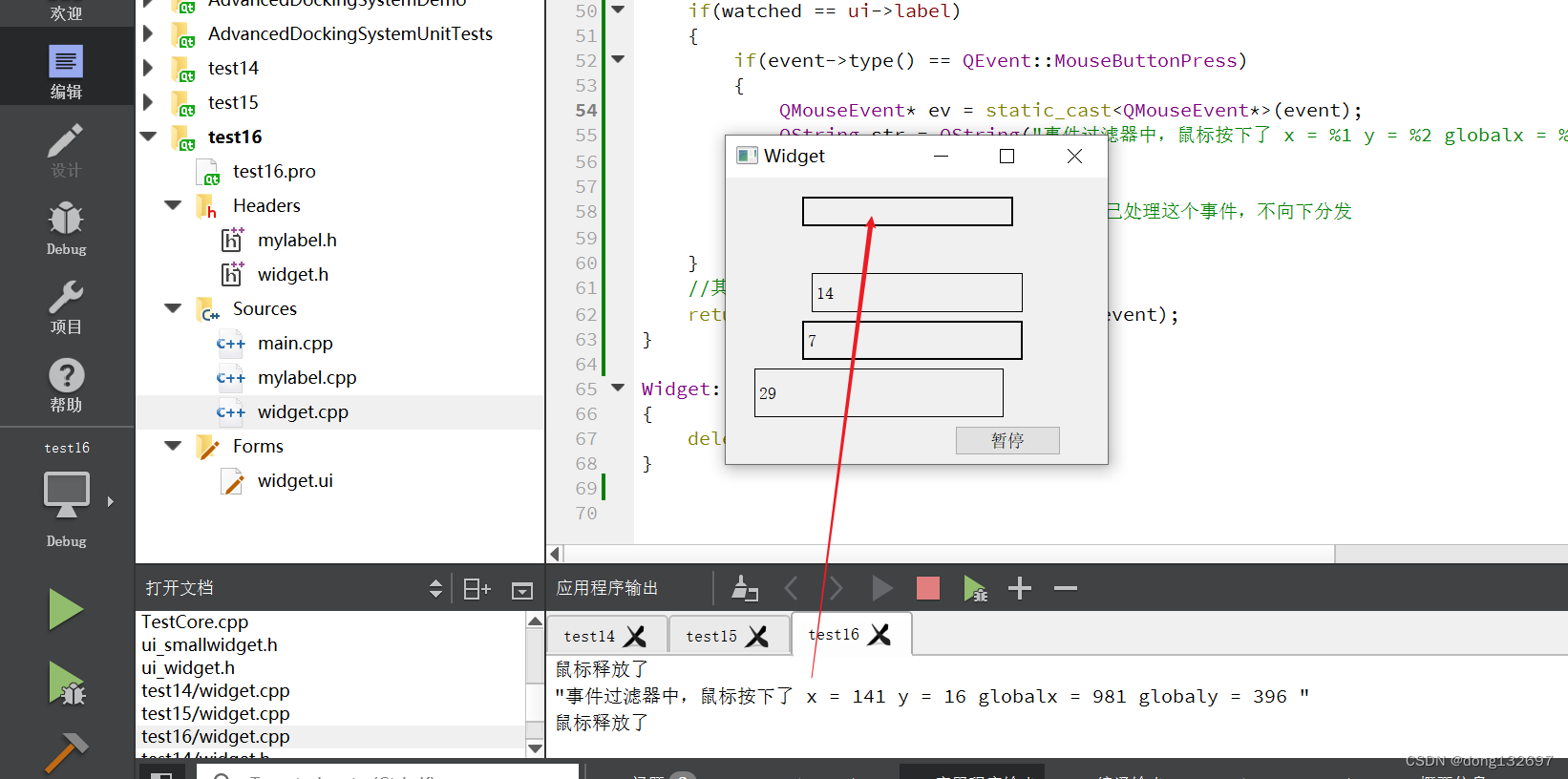
Task: Expand the test15 project node
Action: (x=148, y=102)
